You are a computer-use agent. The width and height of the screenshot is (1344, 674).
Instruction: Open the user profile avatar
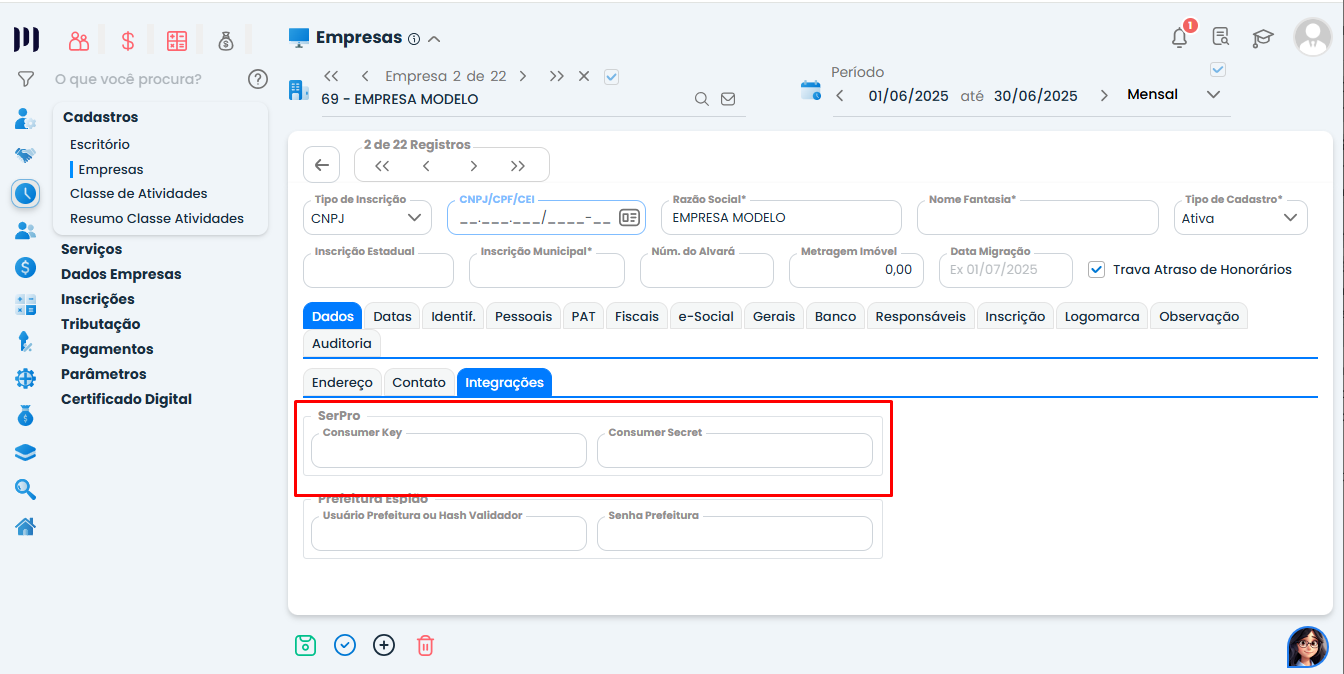tap(1312, 37)
